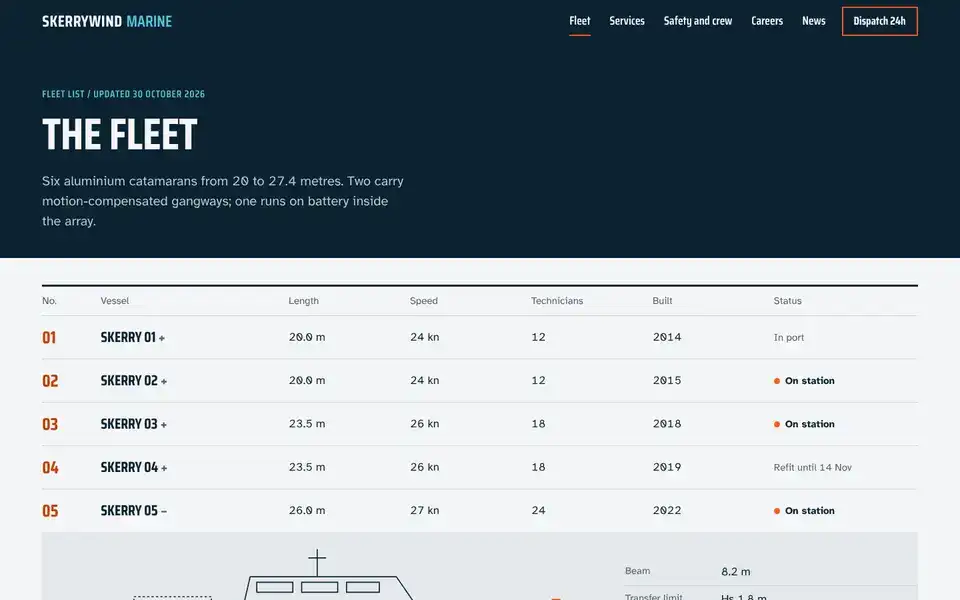Click the Status column header

pos(787,301)
